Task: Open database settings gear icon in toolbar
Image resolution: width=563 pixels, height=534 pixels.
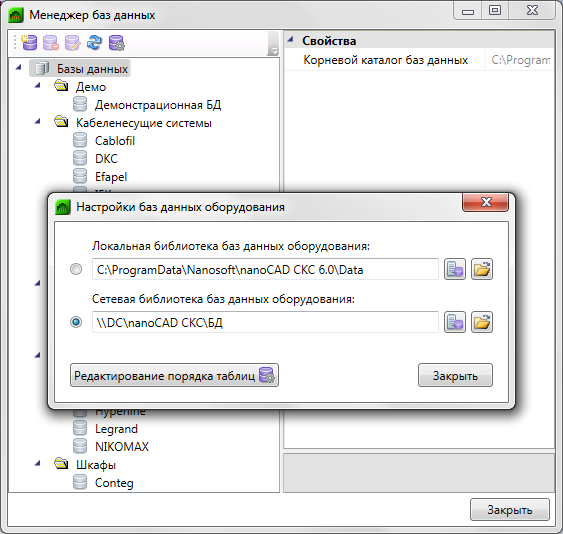Action: point(116,43)
